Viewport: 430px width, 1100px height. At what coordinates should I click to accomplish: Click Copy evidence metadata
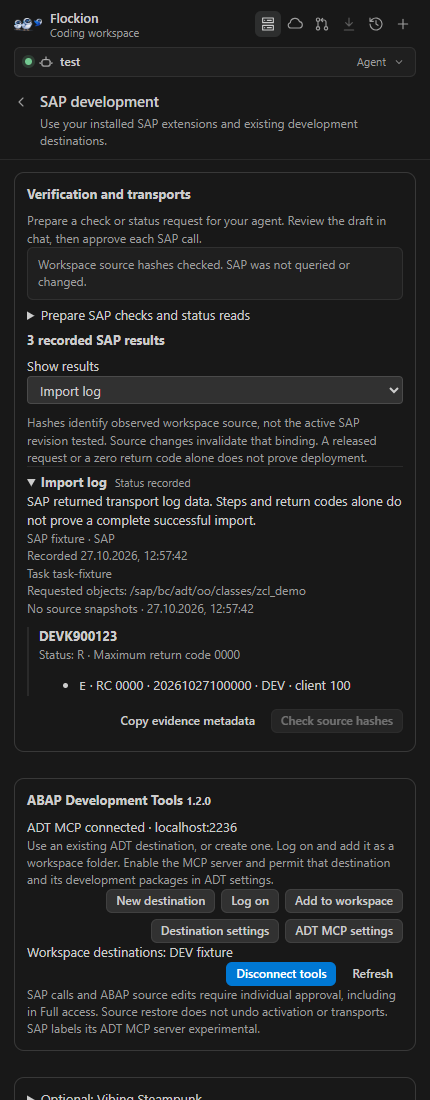[187, 720]
